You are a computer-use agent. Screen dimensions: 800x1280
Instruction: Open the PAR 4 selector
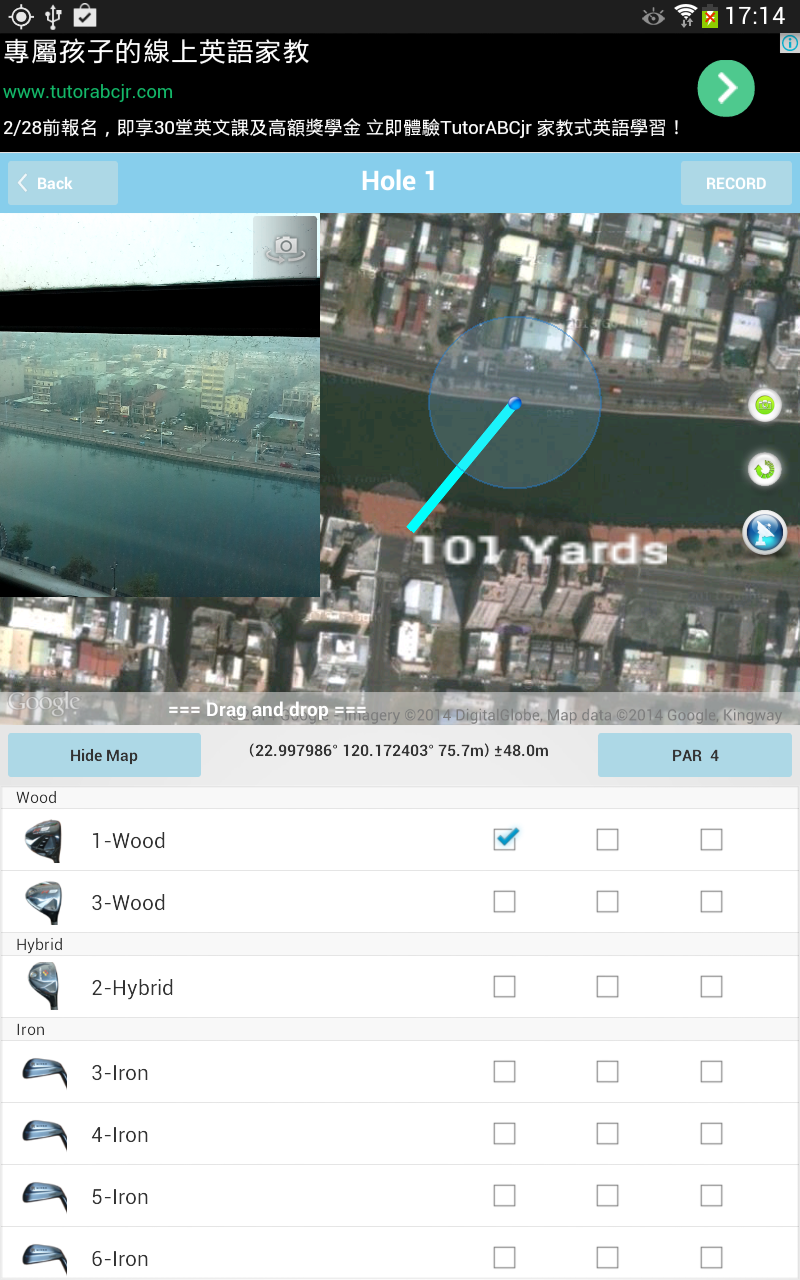pyautogui.click(x=695, y=755)
